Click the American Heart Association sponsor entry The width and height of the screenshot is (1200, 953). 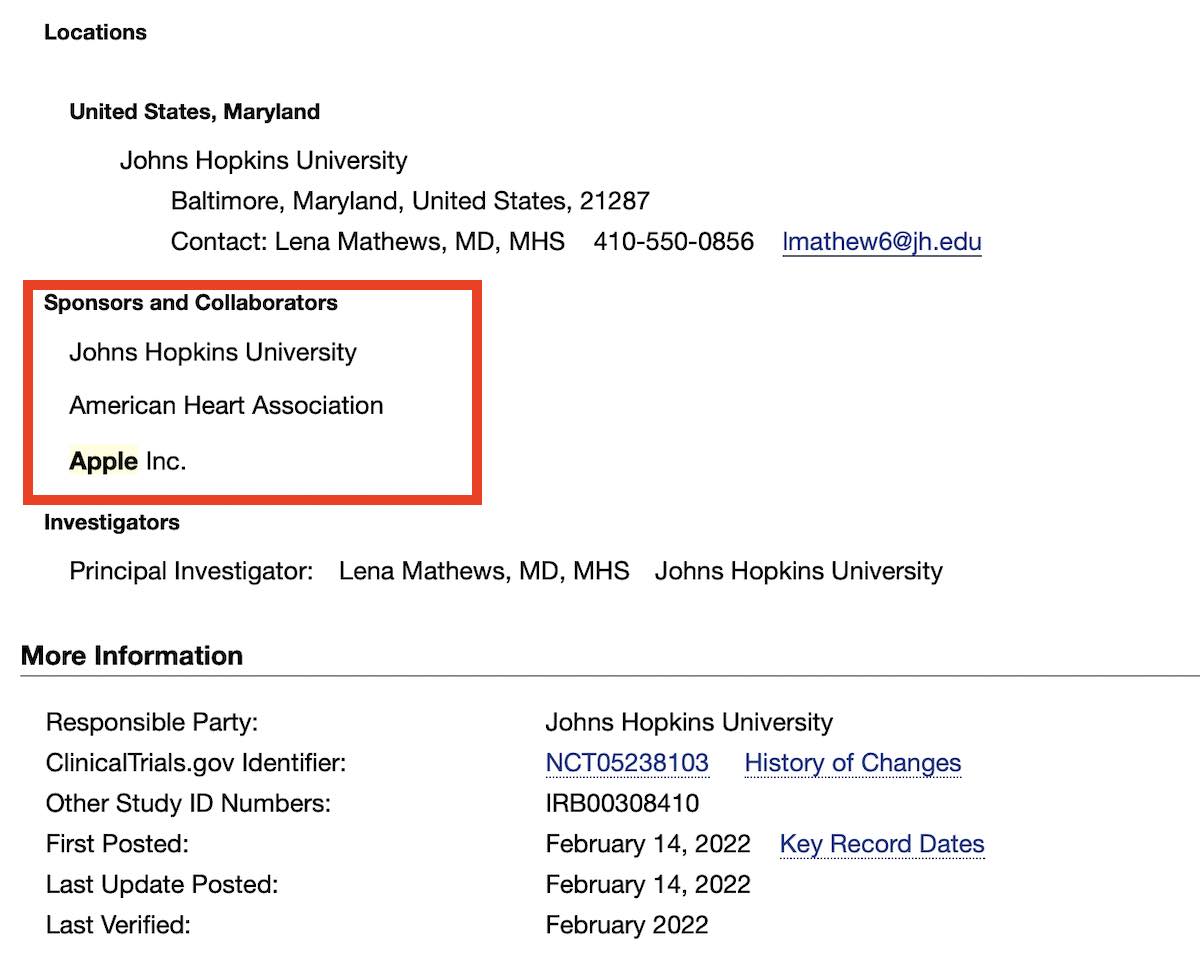click(x=226, y=406)
